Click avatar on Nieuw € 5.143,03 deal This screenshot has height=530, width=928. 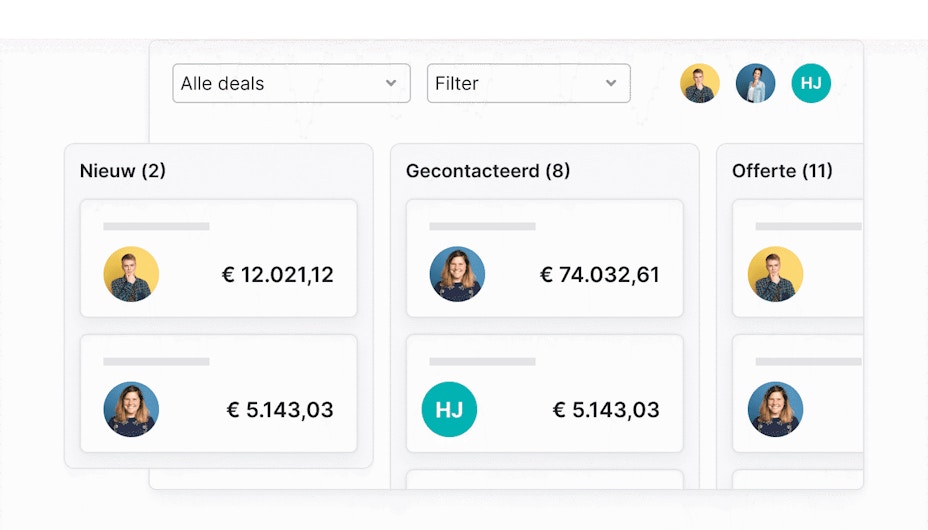[x=131, y=409]
